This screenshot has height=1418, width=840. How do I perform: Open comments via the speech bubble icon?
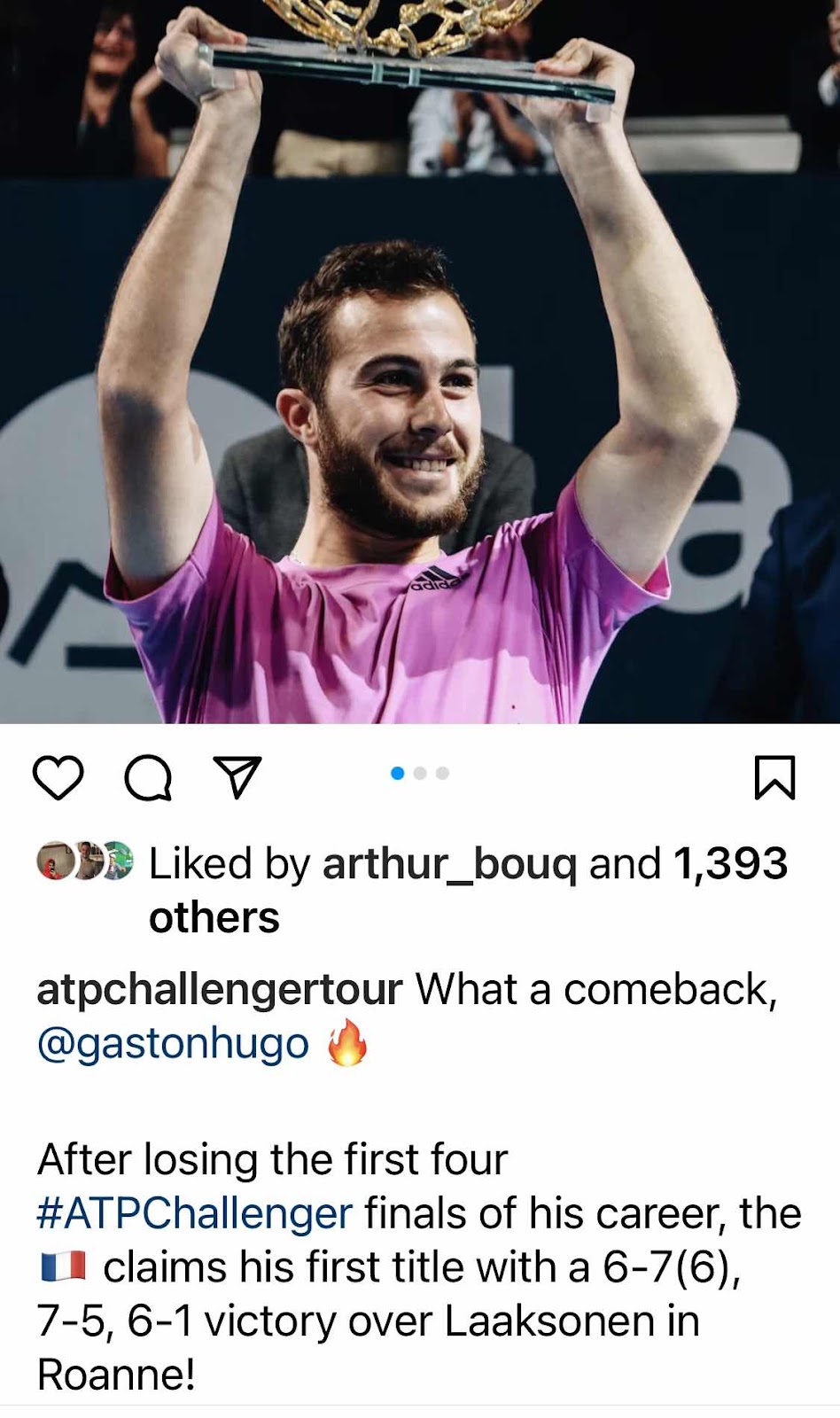pos(148,777)
